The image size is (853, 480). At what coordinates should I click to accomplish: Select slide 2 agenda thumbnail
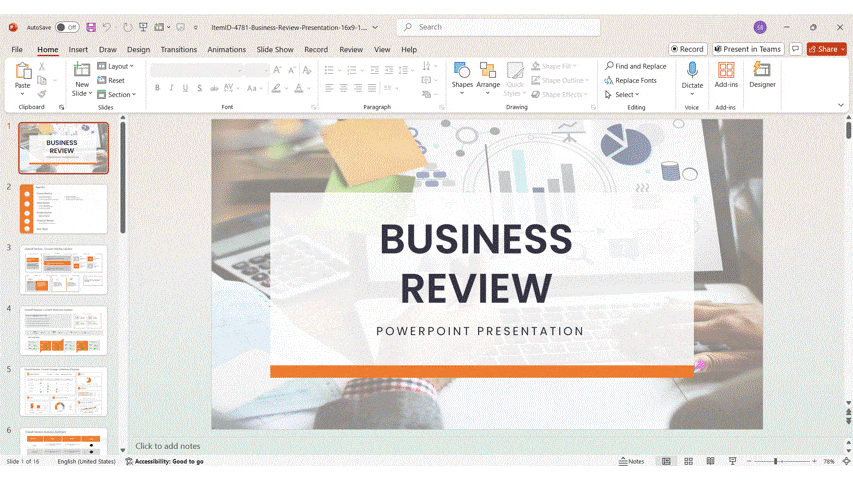pyautogui.click(x=64, y=209)
